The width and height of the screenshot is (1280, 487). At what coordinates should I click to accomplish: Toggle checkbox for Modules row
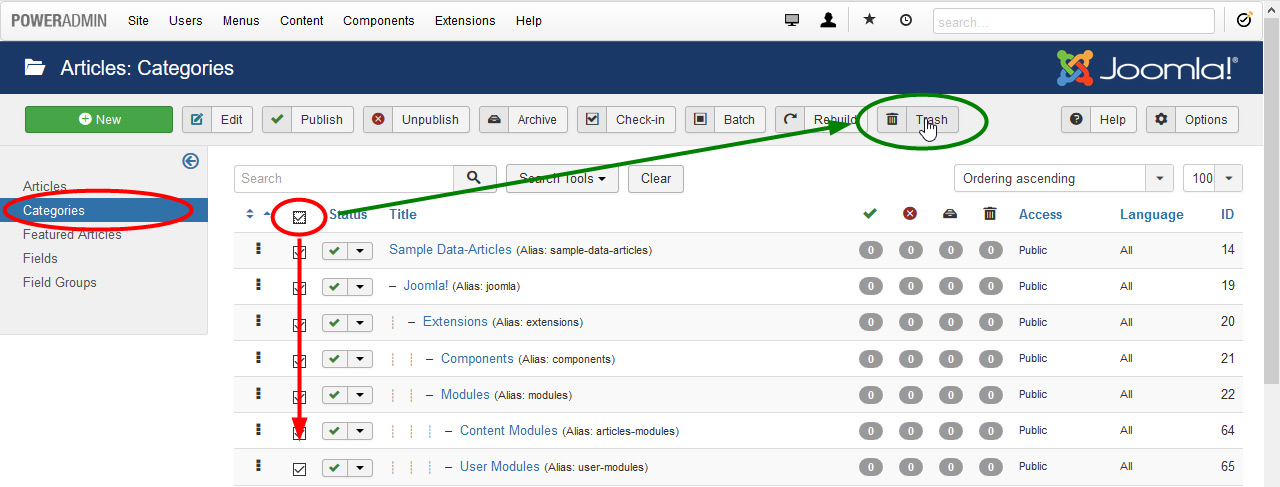tap(299, 397)
